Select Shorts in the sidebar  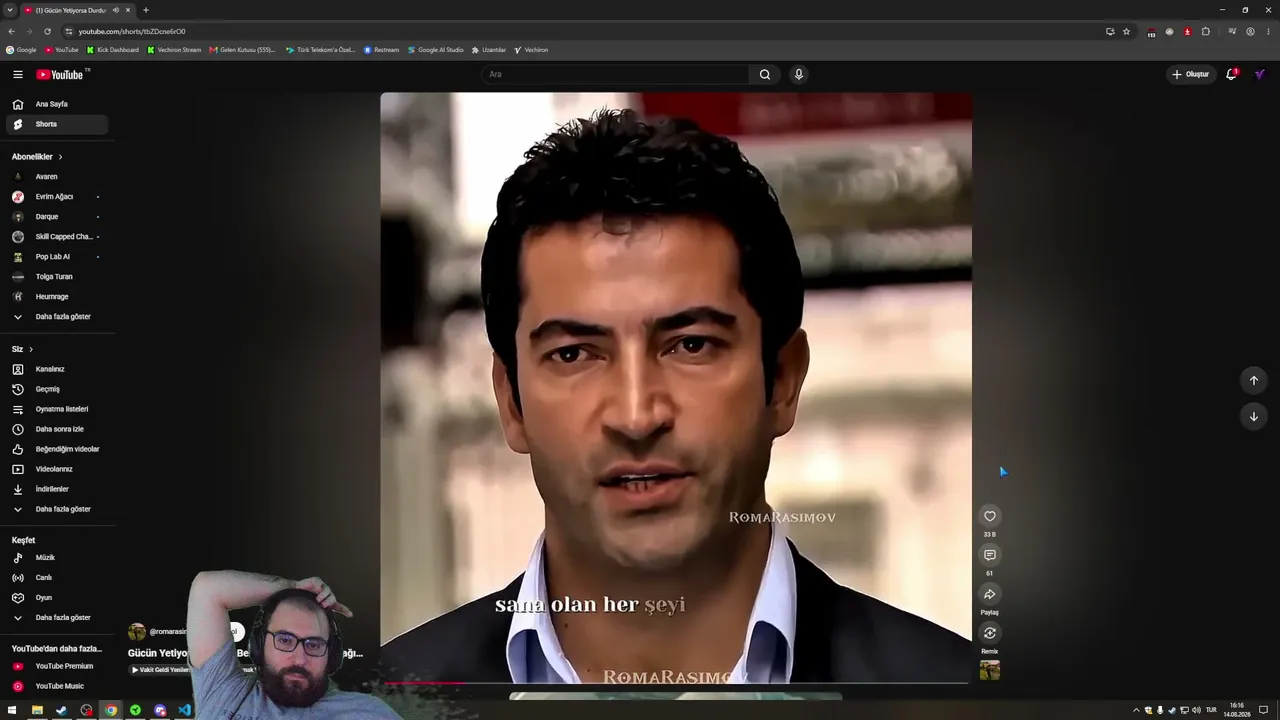coord(57,124)
